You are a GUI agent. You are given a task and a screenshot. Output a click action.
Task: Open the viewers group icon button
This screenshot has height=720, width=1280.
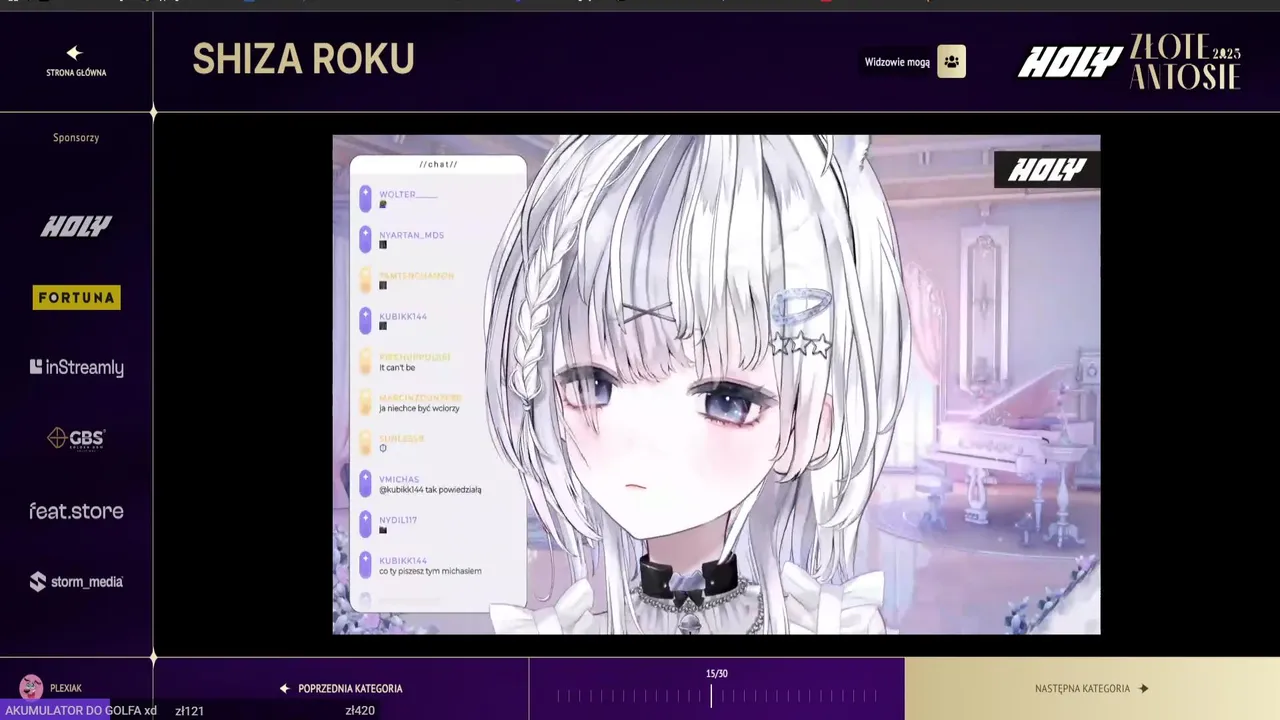click(951, 61)
